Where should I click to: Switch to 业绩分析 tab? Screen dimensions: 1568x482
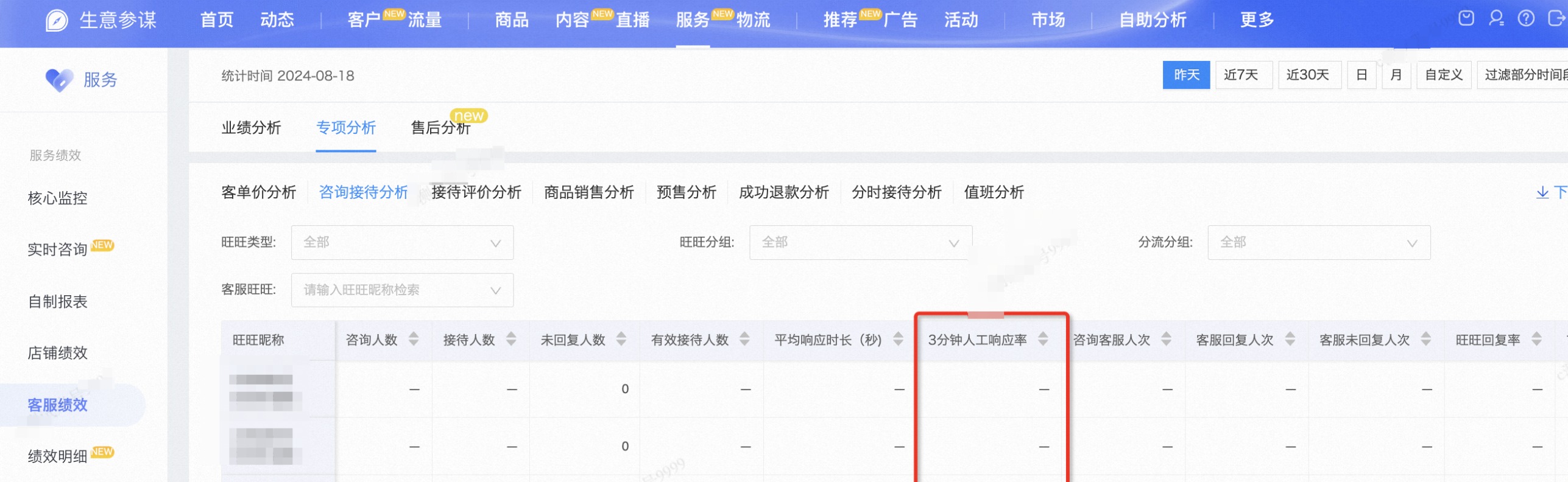[251, 127]
